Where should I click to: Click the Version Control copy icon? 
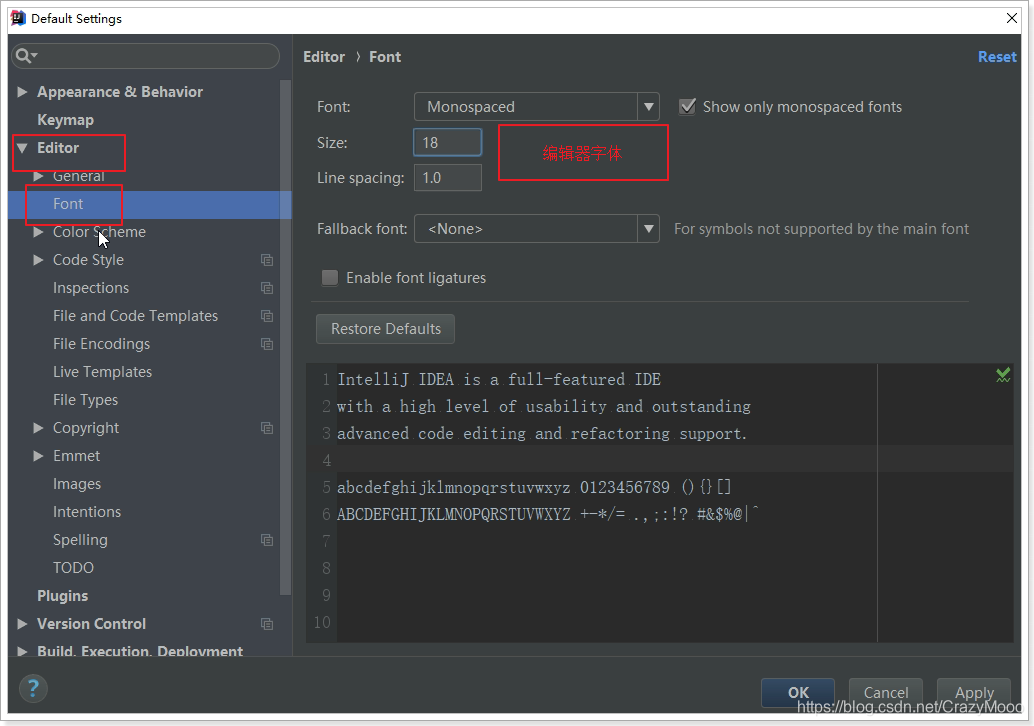tap(267, 624)
